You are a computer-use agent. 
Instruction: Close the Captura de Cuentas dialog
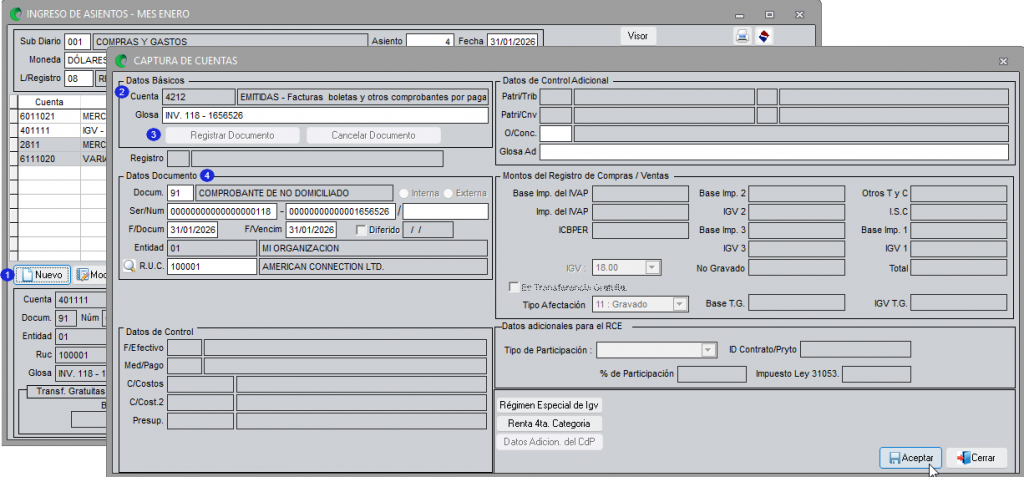pyautogui.click(x=1003, y=61)
